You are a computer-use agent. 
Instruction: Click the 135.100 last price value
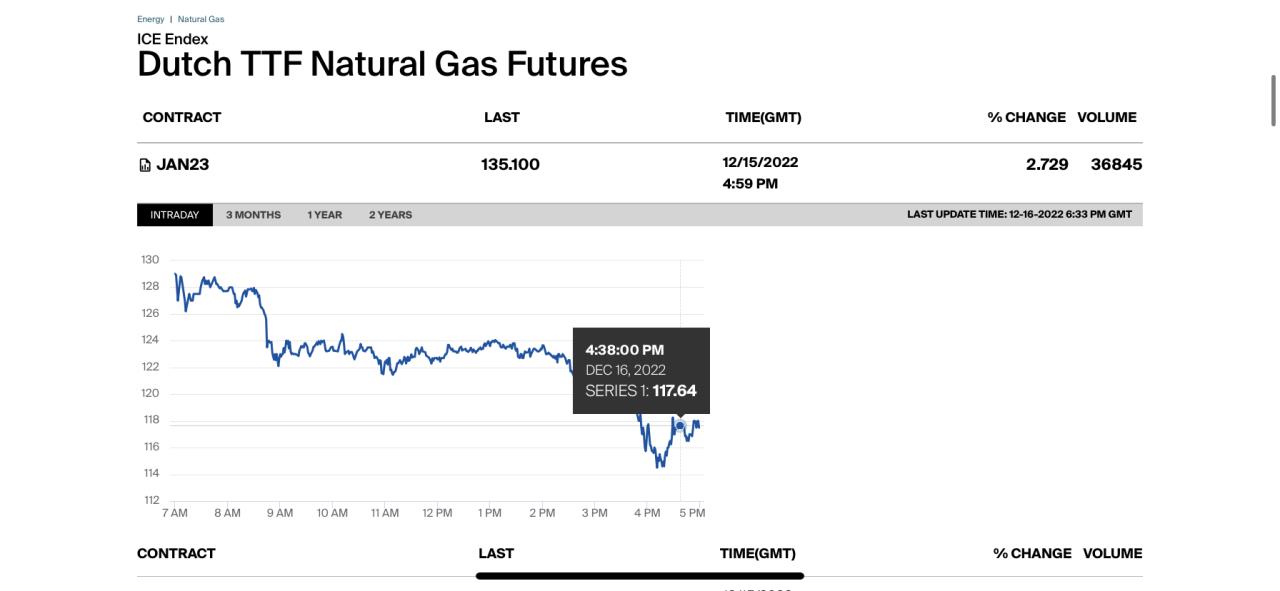coord(510,165)
